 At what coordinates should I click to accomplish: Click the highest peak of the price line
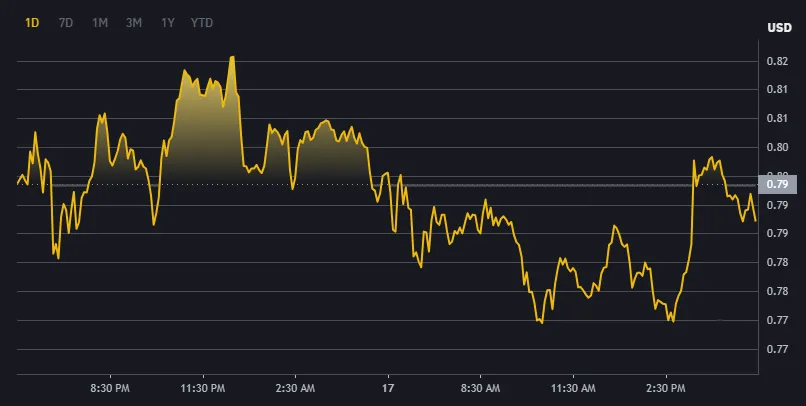pyautogui.click(x=232, y=57)
